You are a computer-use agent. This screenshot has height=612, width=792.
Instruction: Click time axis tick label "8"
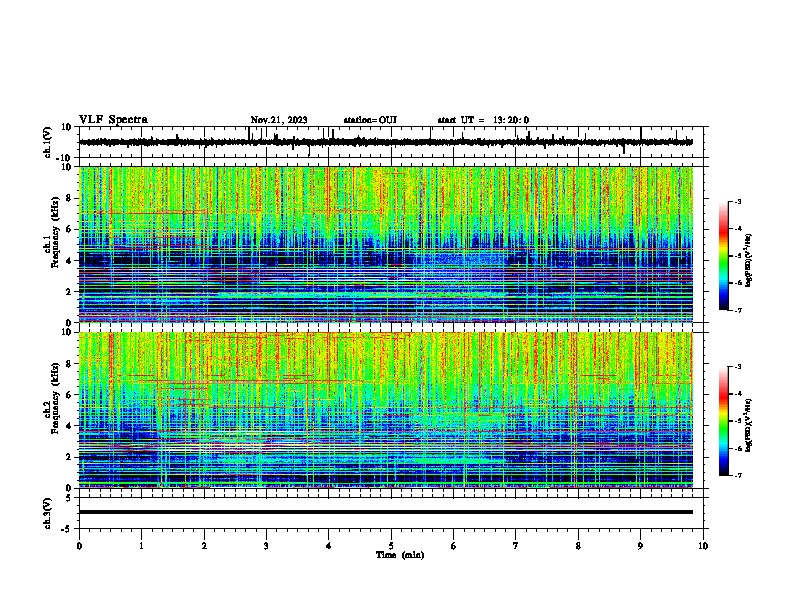[x=578, y=546]
